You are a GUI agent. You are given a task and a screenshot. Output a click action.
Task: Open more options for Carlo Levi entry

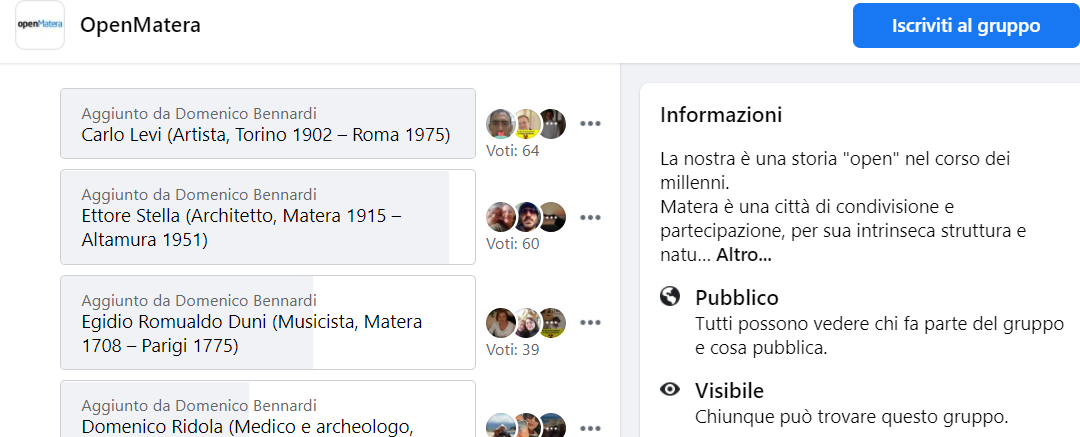[x=590, y=123]
